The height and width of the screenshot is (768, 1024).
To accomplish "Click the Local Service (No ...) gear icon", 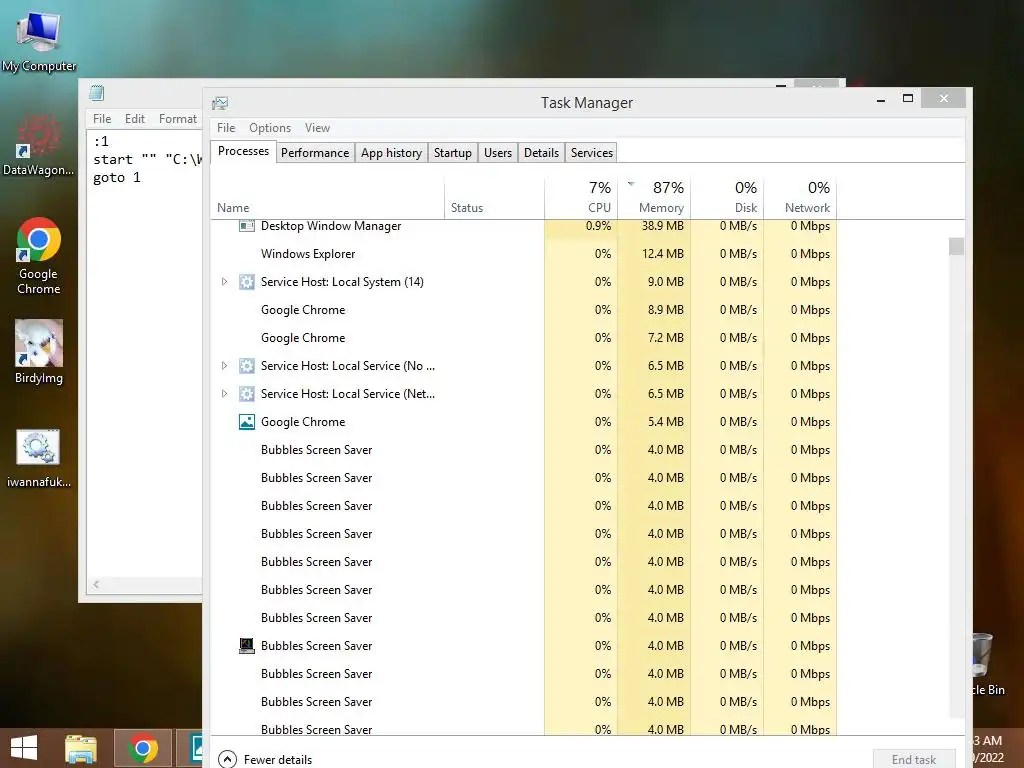I will pos(246,366).
